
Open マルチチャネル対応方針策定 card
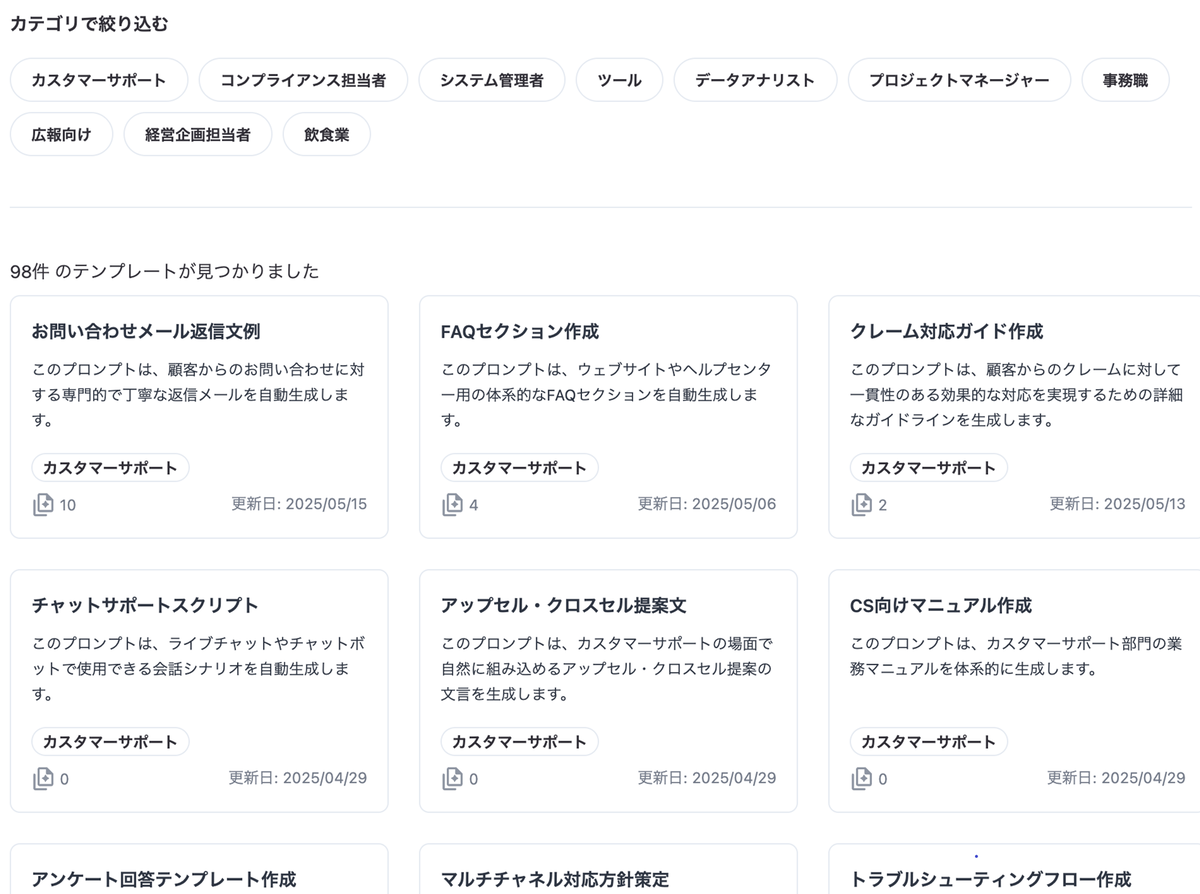click(x=608, y=868)
